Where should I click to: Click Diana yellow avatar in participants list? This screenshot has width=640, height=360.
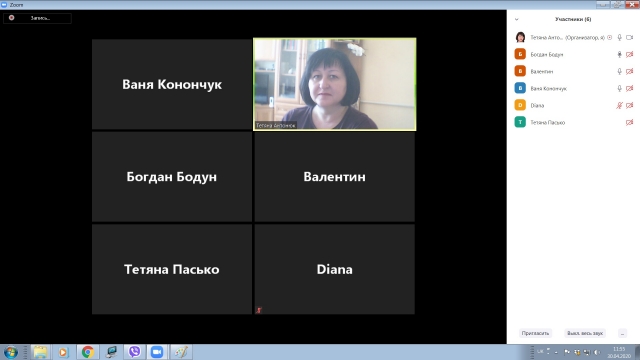pyautogui.click(x=520, y=105)
